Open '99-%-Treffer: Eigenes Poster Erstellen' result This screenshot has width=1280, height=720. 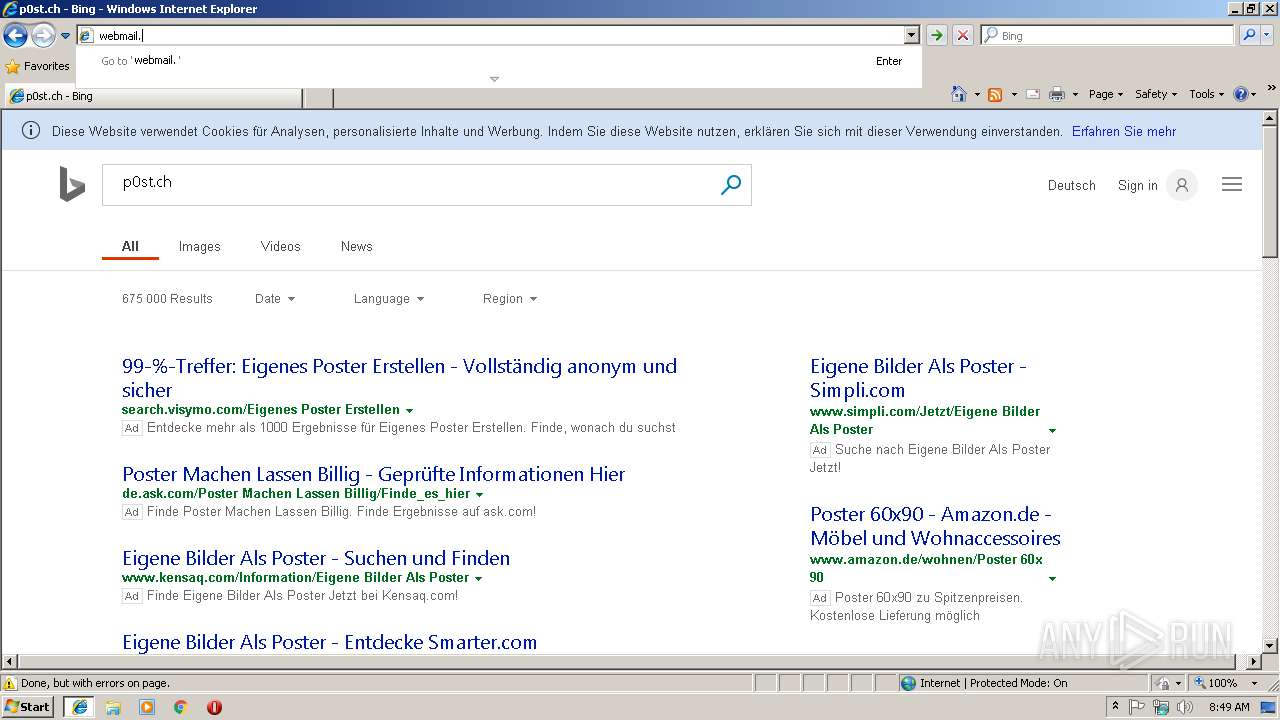click(x=399, y=378)
